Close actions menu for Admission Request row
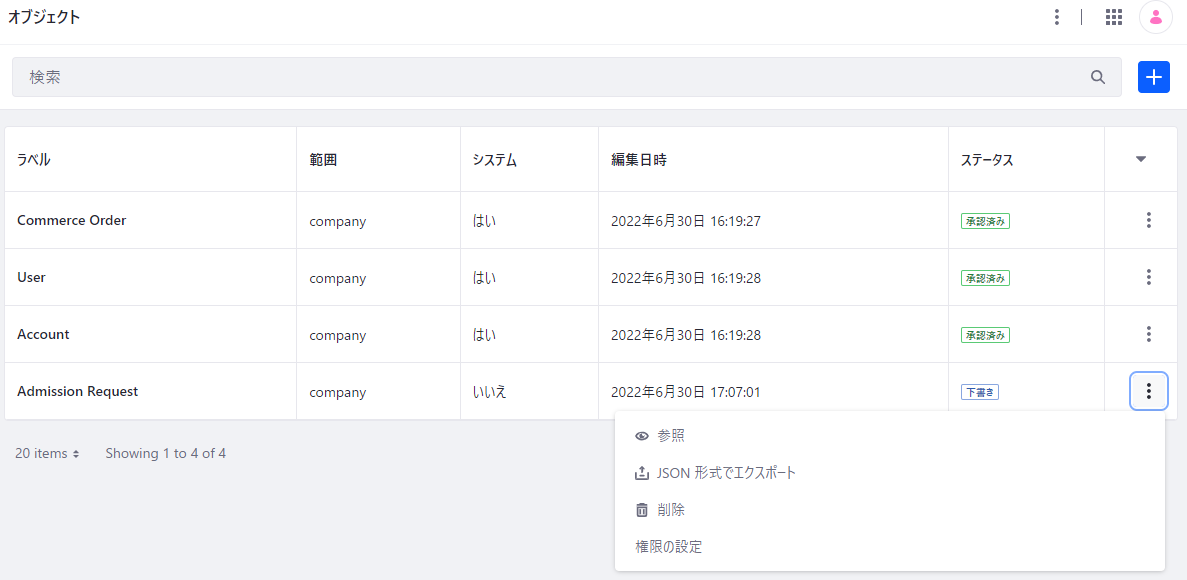1187x580 pixels. pos(1148,391)
